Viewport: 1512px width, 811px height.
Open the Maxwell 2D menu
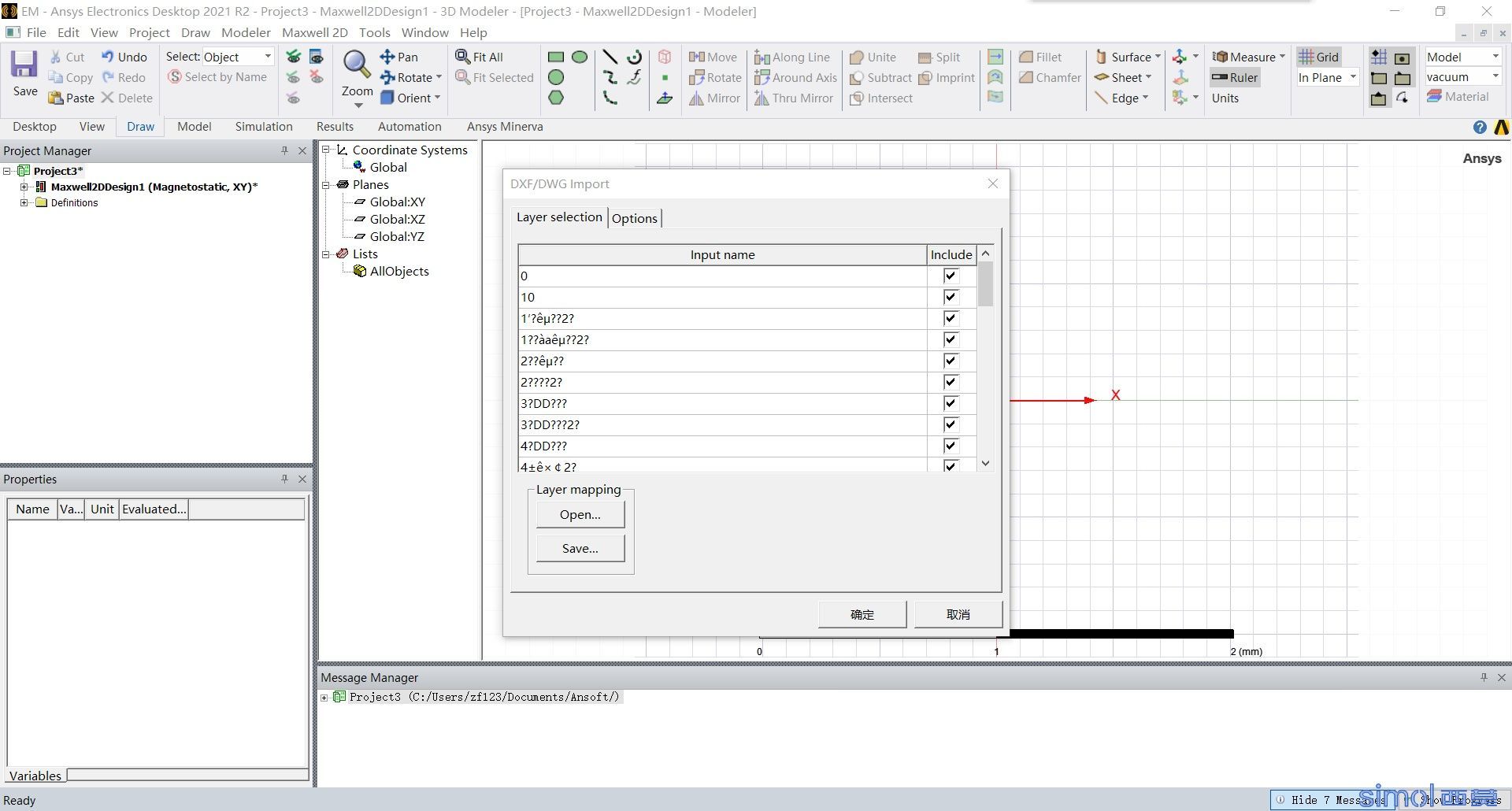314,32
